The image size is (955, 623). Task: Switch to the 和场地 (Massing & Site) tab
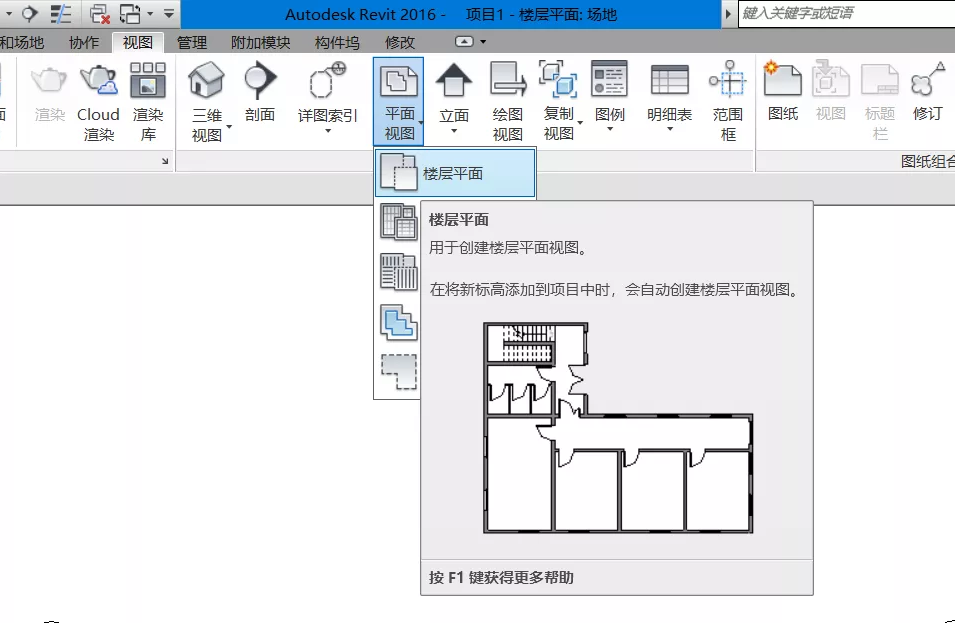pyautogui.click(x=22, y=43)
